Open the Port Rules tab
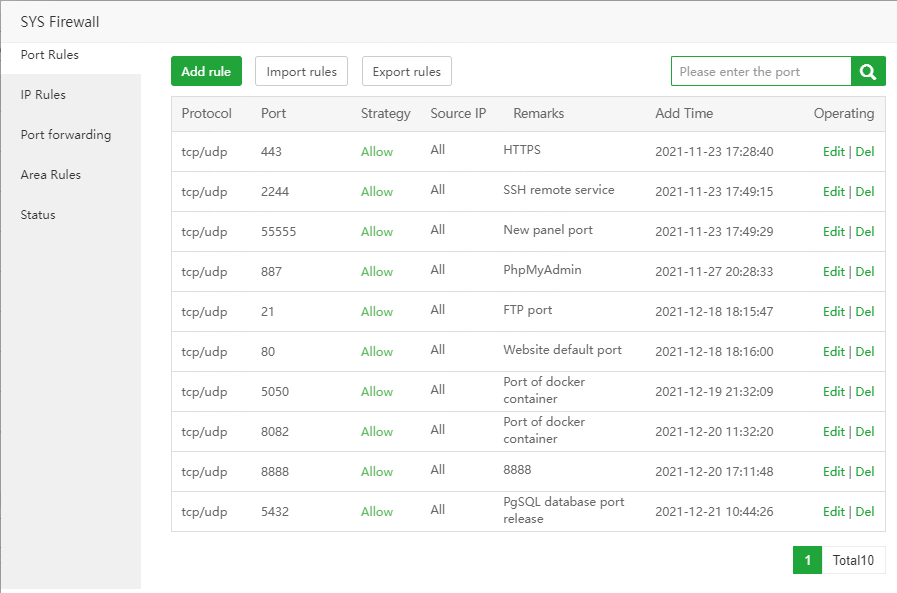The height and width of the screenshot is (593, 897). [x=50, y=55]
